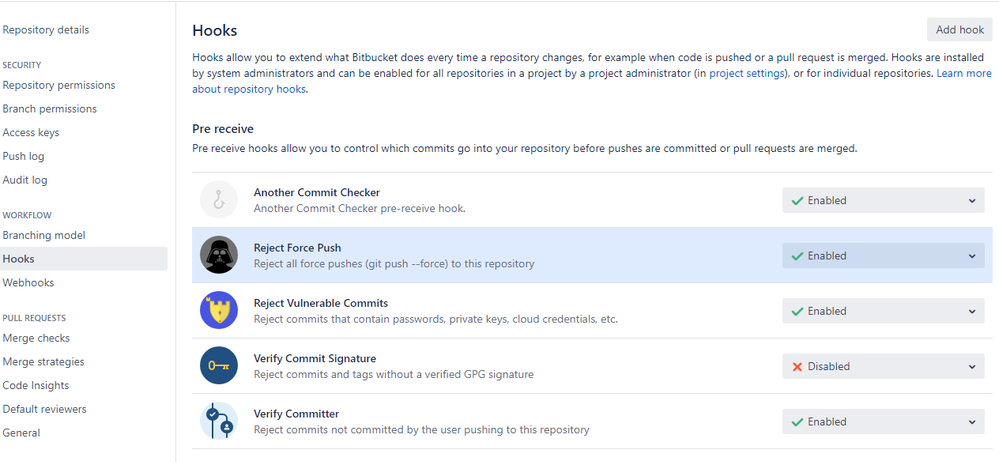Expand the Reject Vulnerable Commits status chevron
Image resolution: width=999 pixels, height=462 pixels.
(x=972, y=312)
